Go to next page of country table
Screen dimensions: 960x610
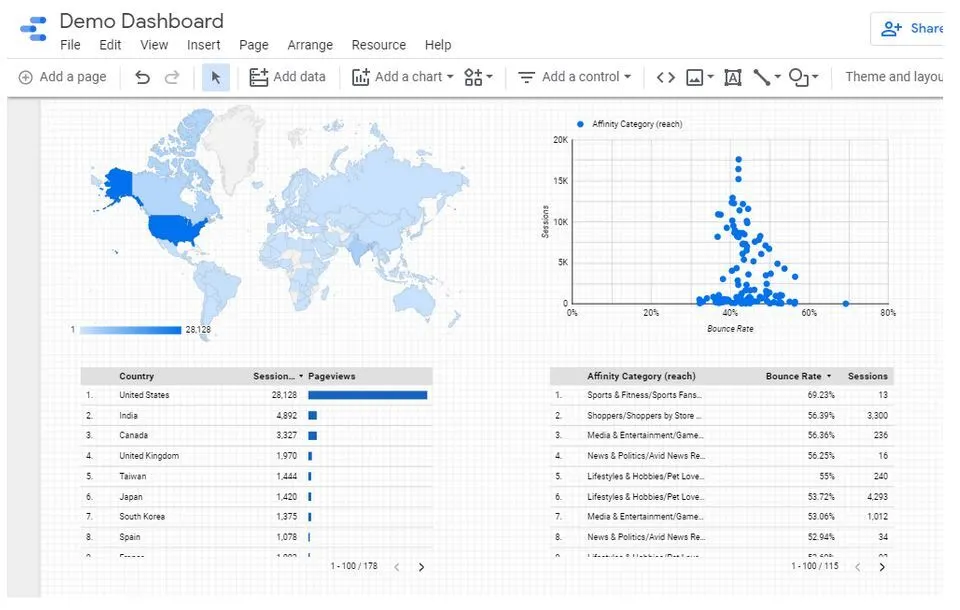pyautogui.click(x=421, y=567)
